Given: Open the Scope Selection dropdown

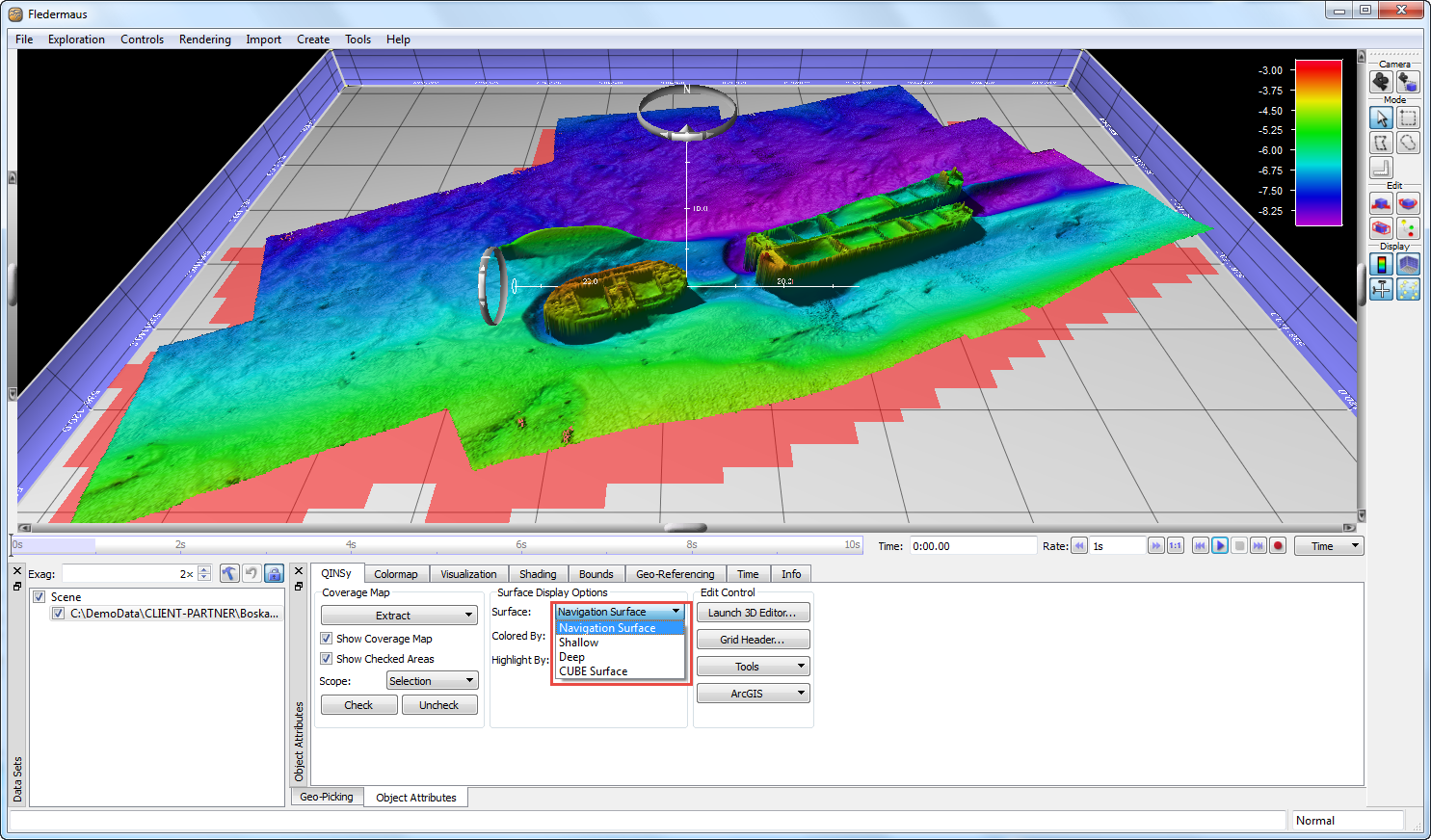Looking at the screenshot, I should point(432,681).
